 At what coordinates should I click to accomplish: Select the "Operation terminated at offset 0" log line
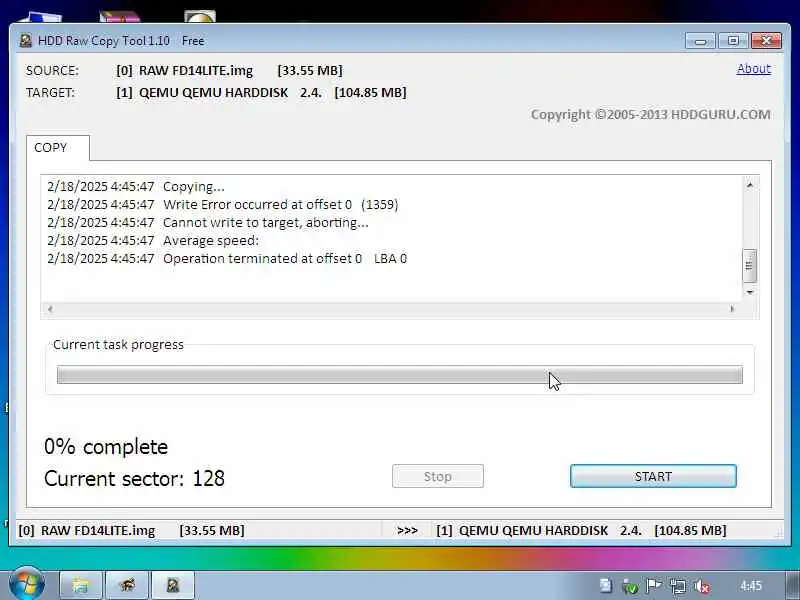point(227,258)
